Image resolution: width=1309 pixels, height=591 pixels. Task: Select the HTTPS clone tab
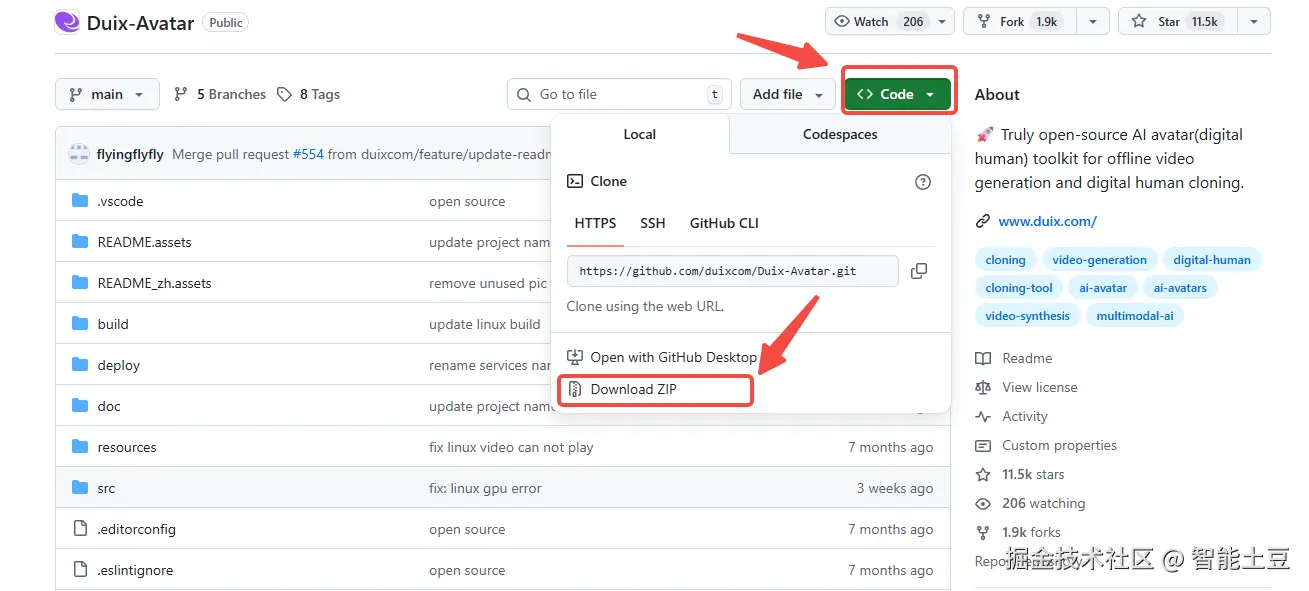tap(596, 223)
